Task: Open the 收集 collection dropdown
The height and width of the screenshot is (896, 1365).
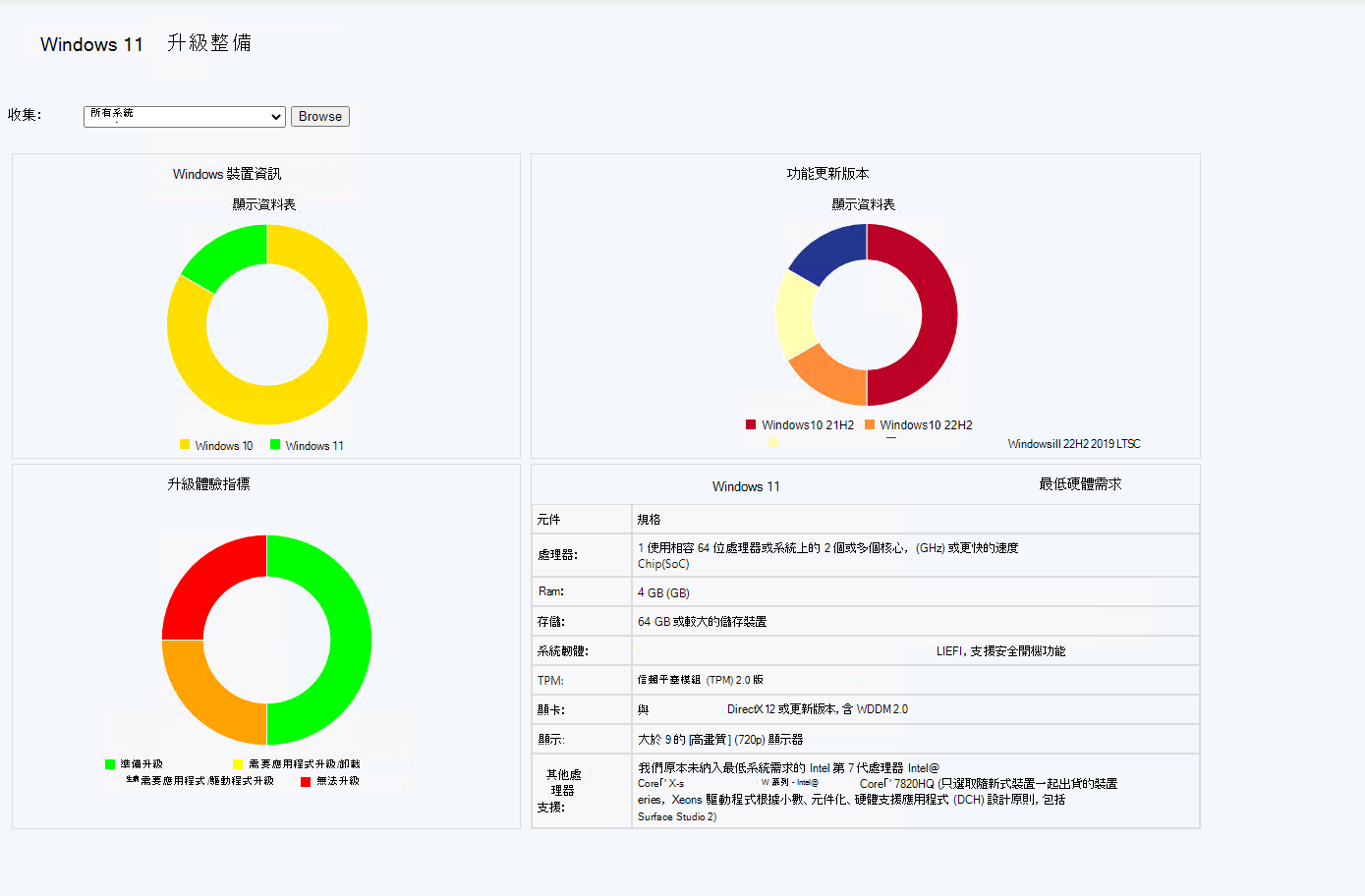Action: 185,116
